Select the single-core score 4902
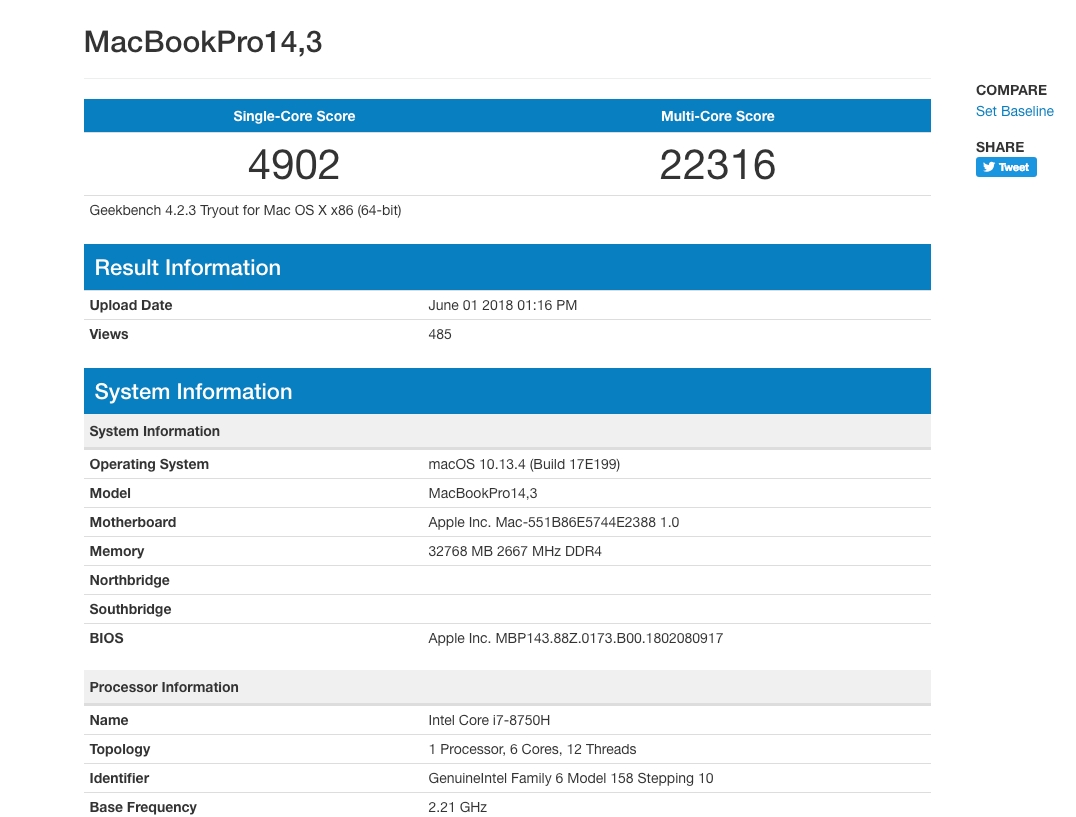 tap(294, 165)
